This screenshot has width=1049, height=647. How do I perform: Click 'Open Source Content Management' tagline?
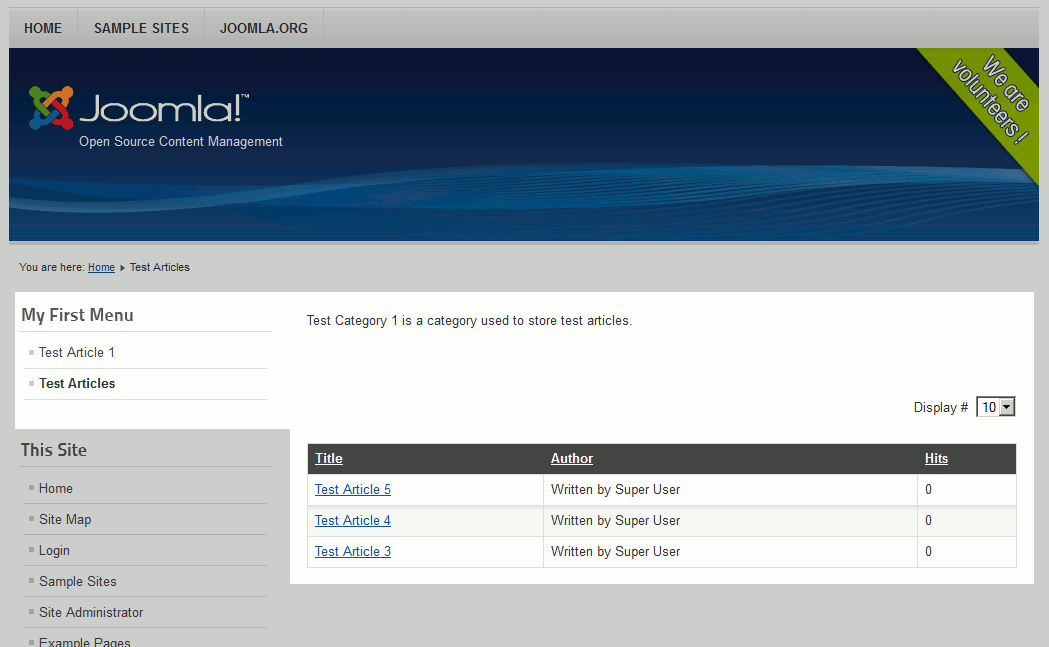pyautogui.click(x=181, y=141)
